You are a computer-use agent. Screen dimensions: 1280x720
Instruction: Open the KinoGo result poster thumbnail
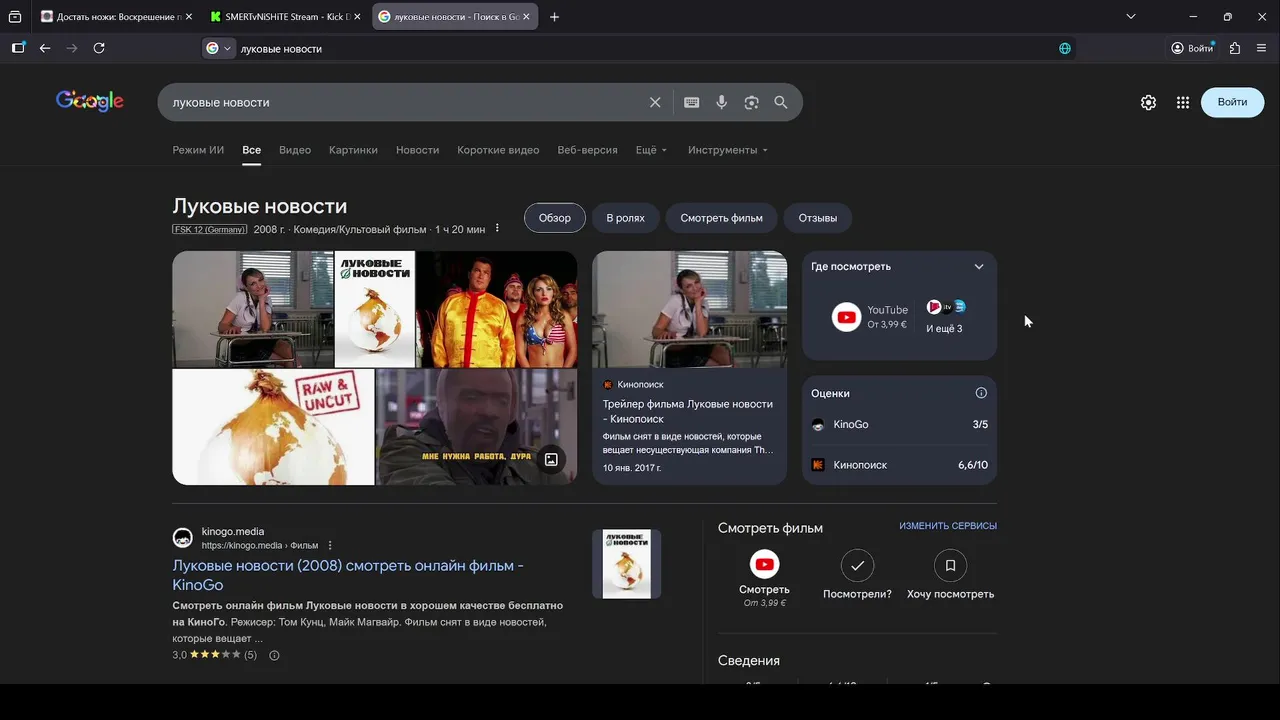[627, 564]
